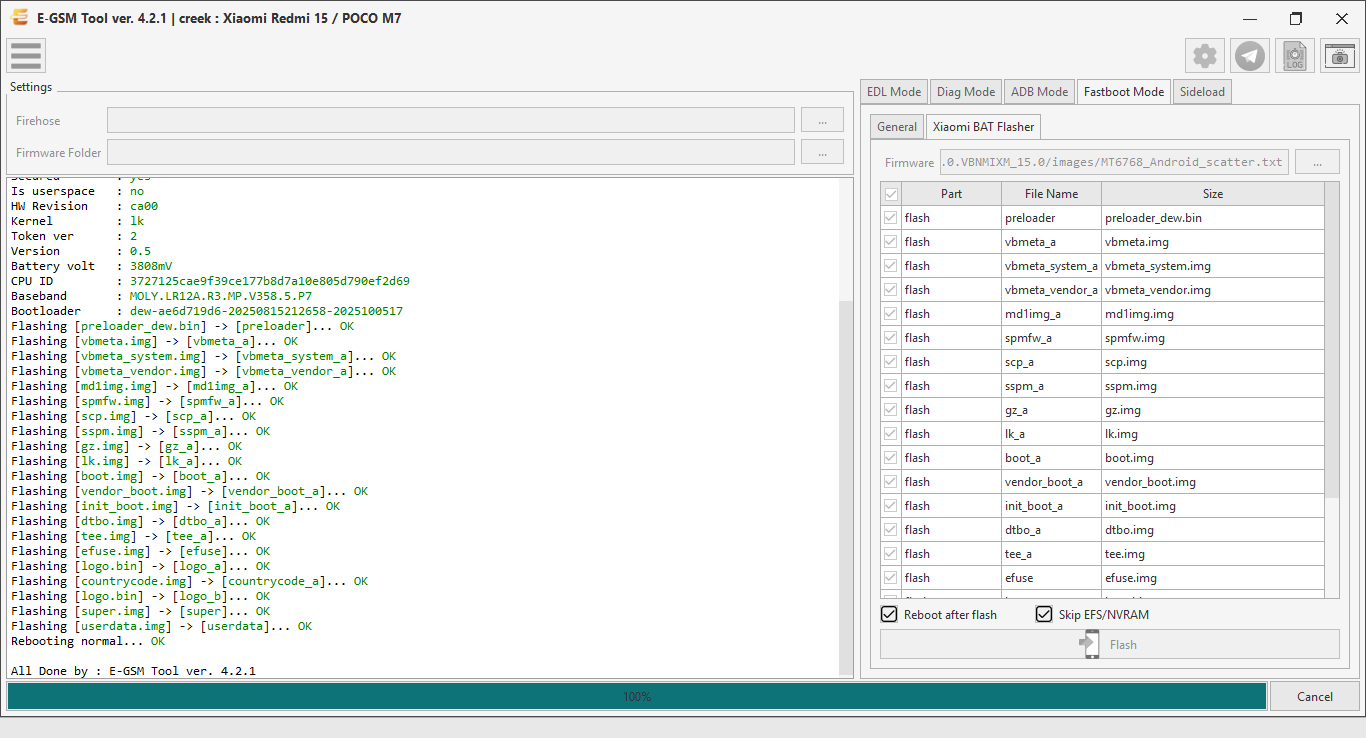Select the scp.img cell

point(1213,362)
